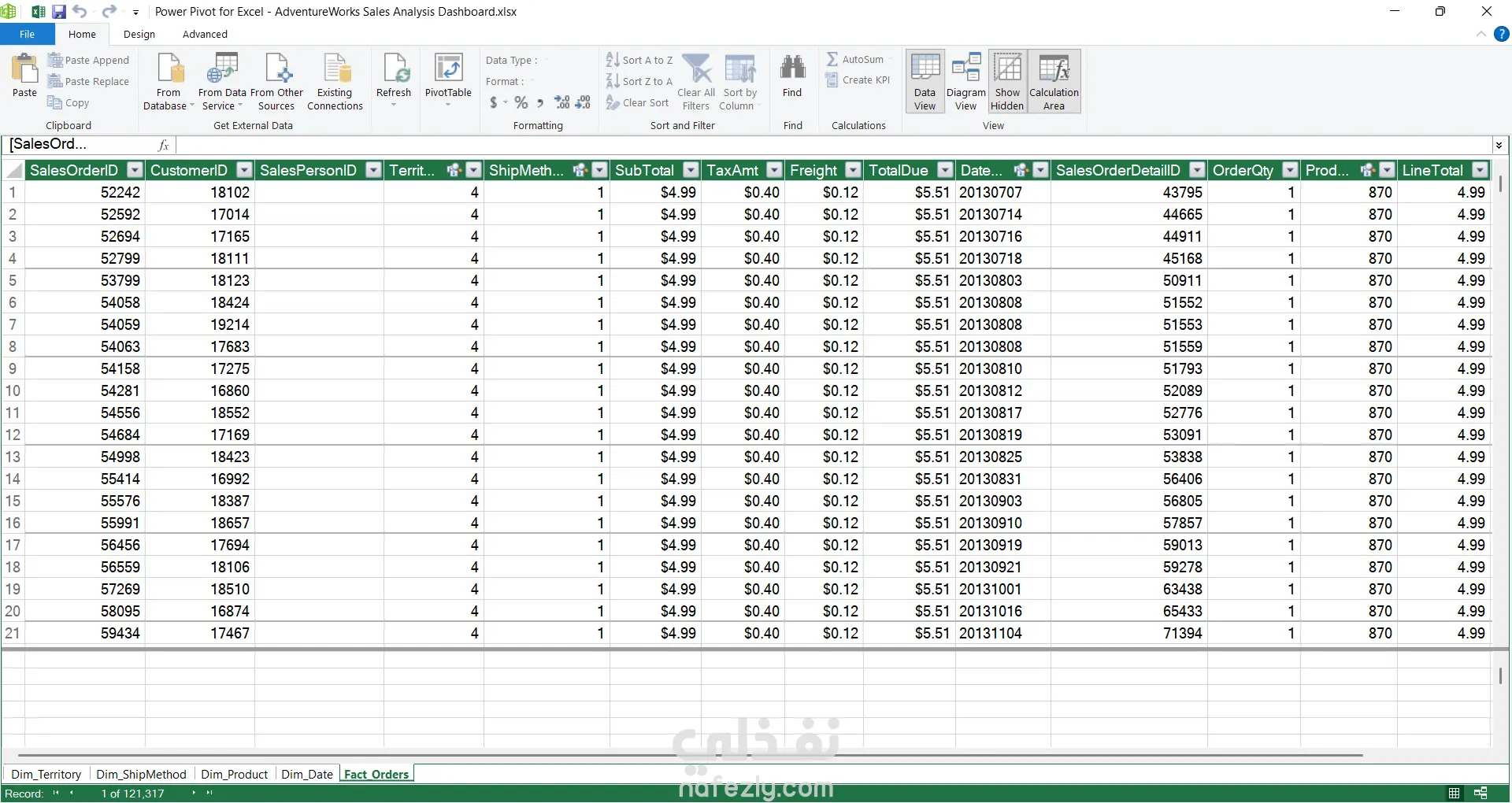The width and height of the screenshot is (1512, 803).
Task: Click diagram view icon in status bar
Action: click(x=1480, y=793)
